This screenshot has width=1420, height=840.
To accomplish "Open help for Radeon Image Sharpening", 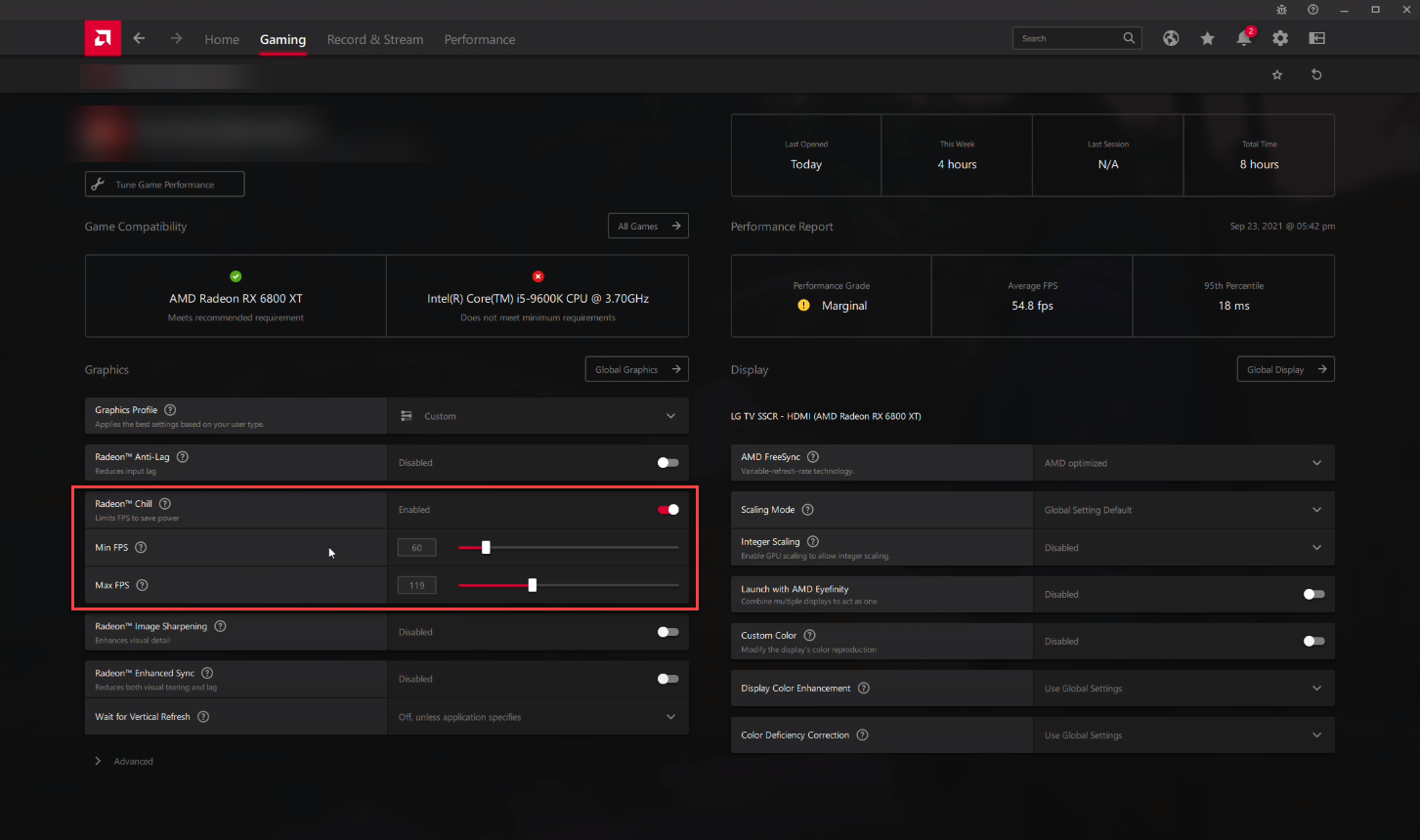I will (x=220, y=626).
